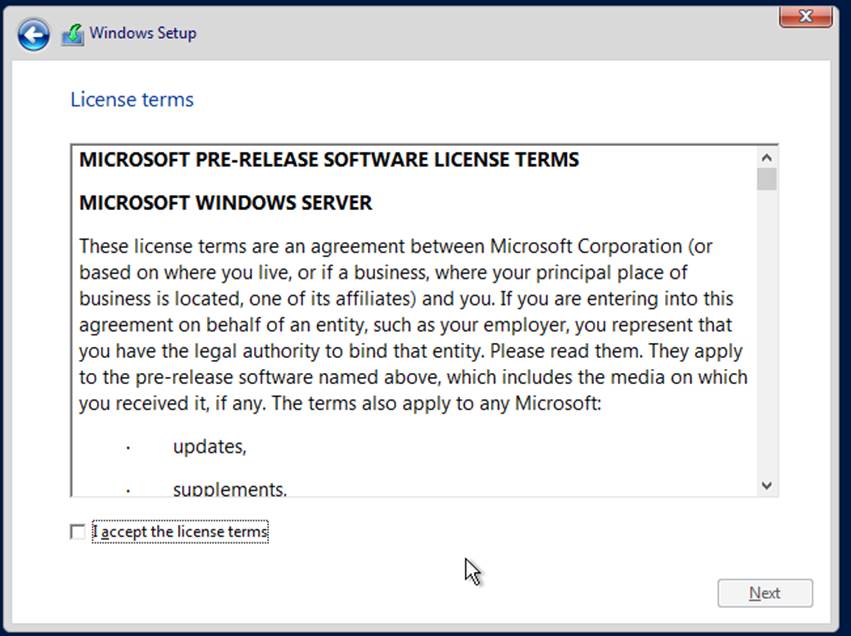Click the Windows Setup logo icon
Screen dimensions: 851x636
pos(71,32)
